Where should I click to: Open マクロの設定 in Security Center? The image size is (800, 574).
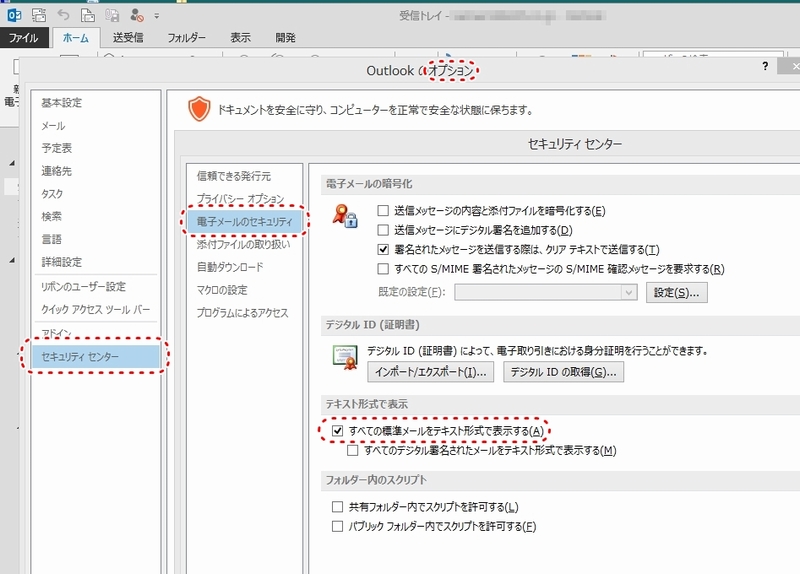(x=244, y=290)
